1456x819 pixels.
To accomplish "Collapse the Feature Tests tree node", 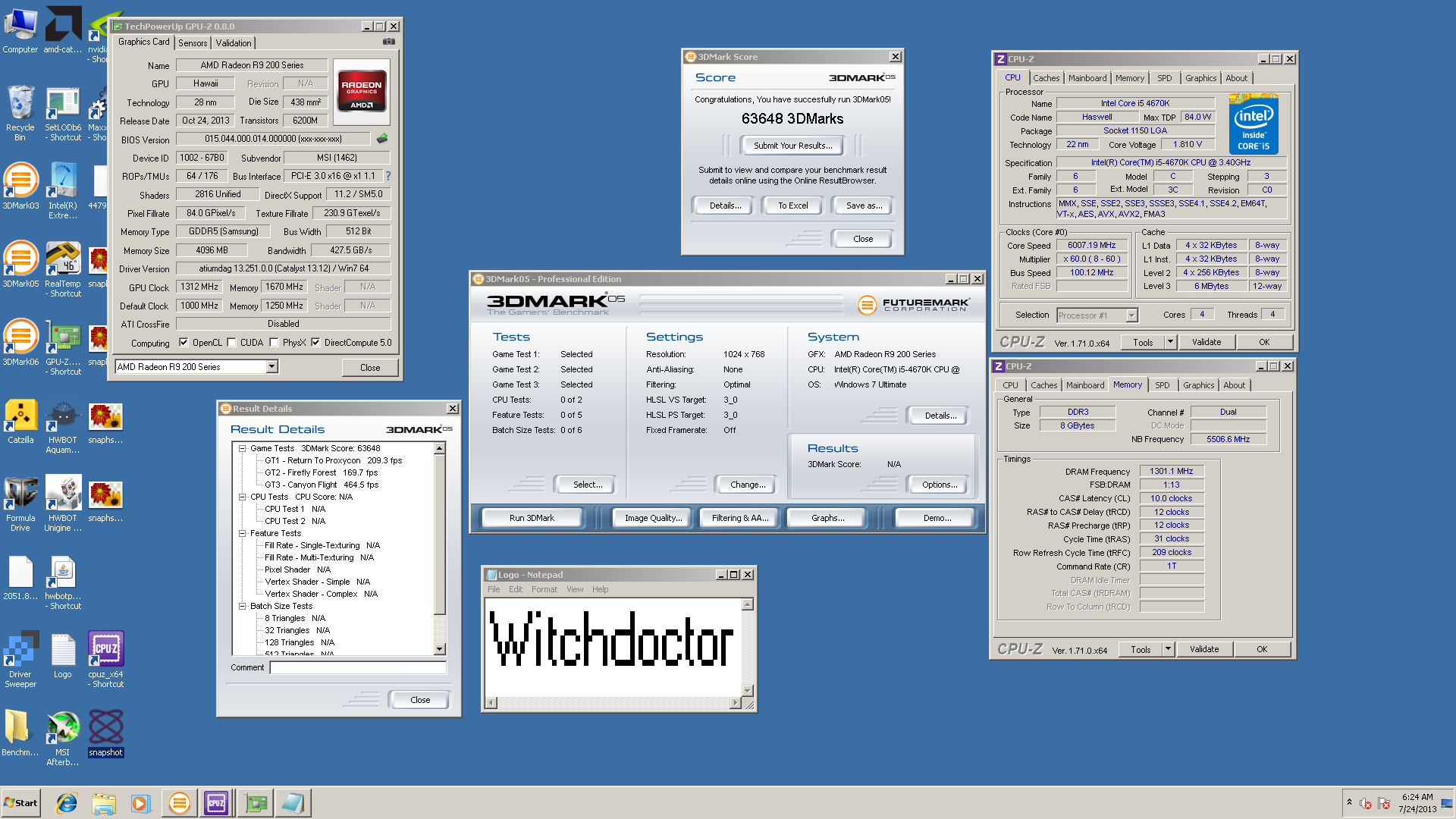I will [243, 534].
